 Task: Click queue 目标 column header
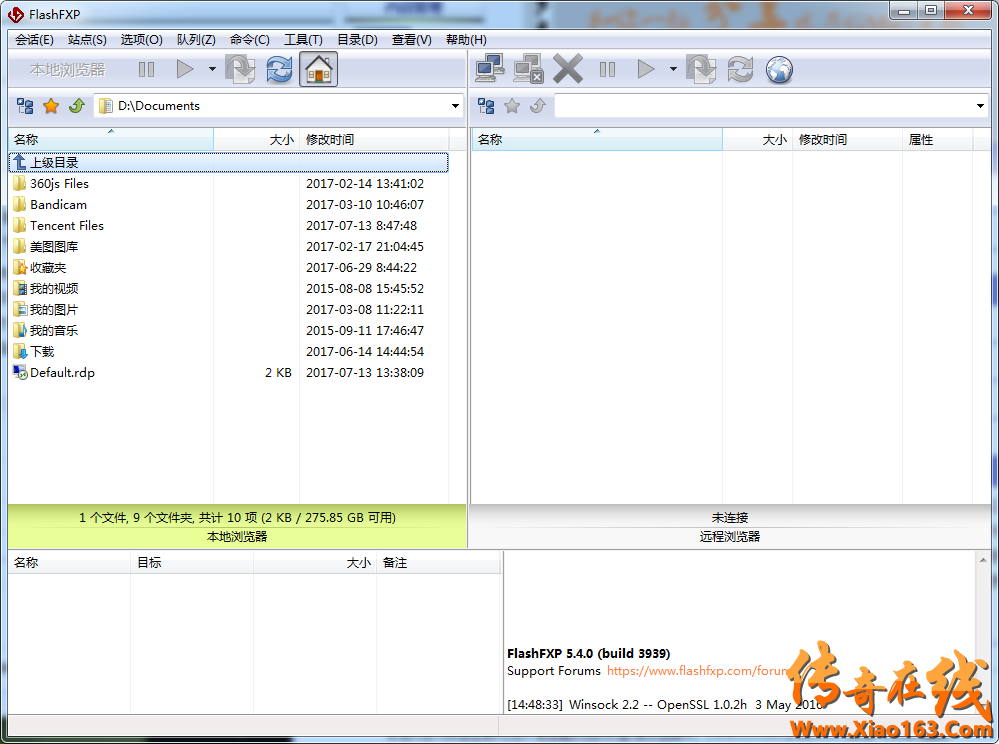pos(192,562)
